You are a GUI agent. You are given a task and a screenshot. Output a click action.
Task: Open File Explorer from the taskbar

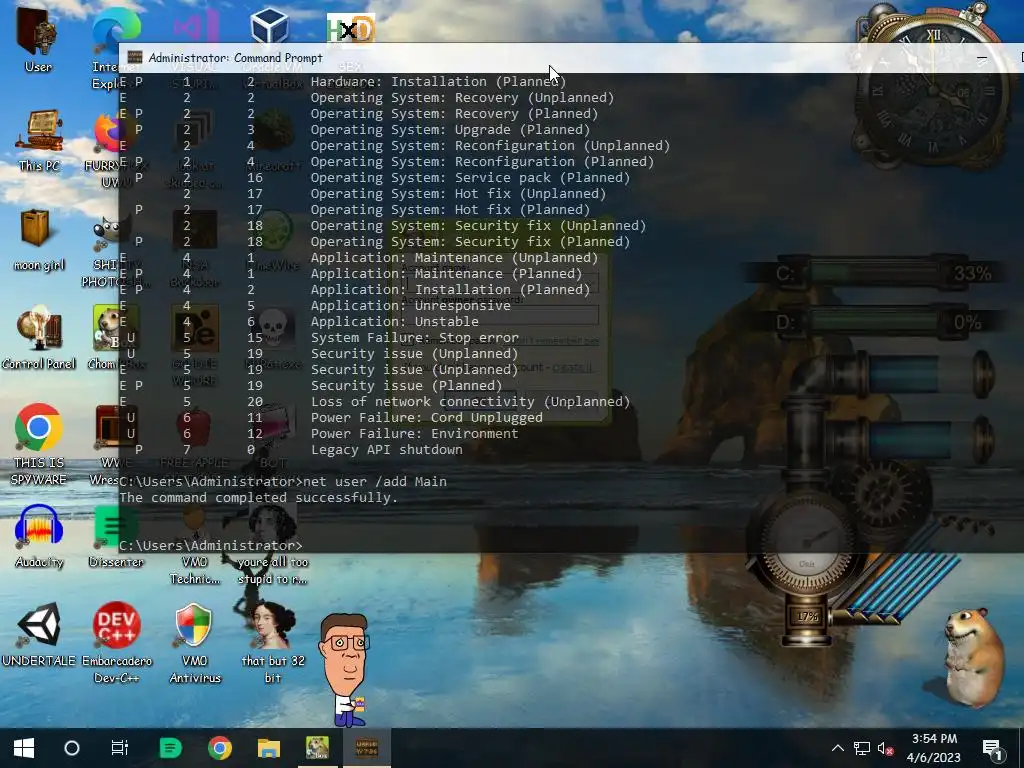tap(268, 748)
